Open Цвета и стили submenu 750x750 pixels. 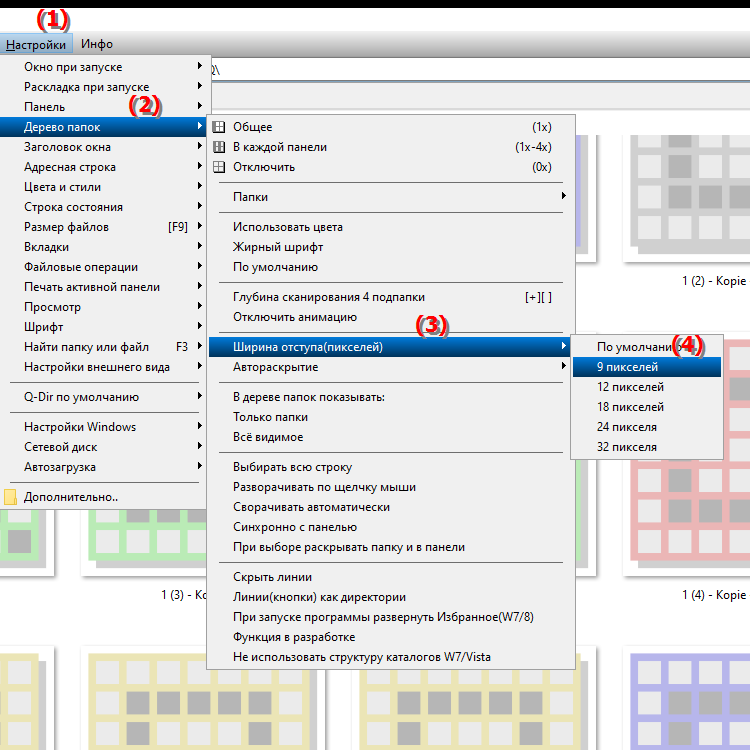[x=103, y=187]
